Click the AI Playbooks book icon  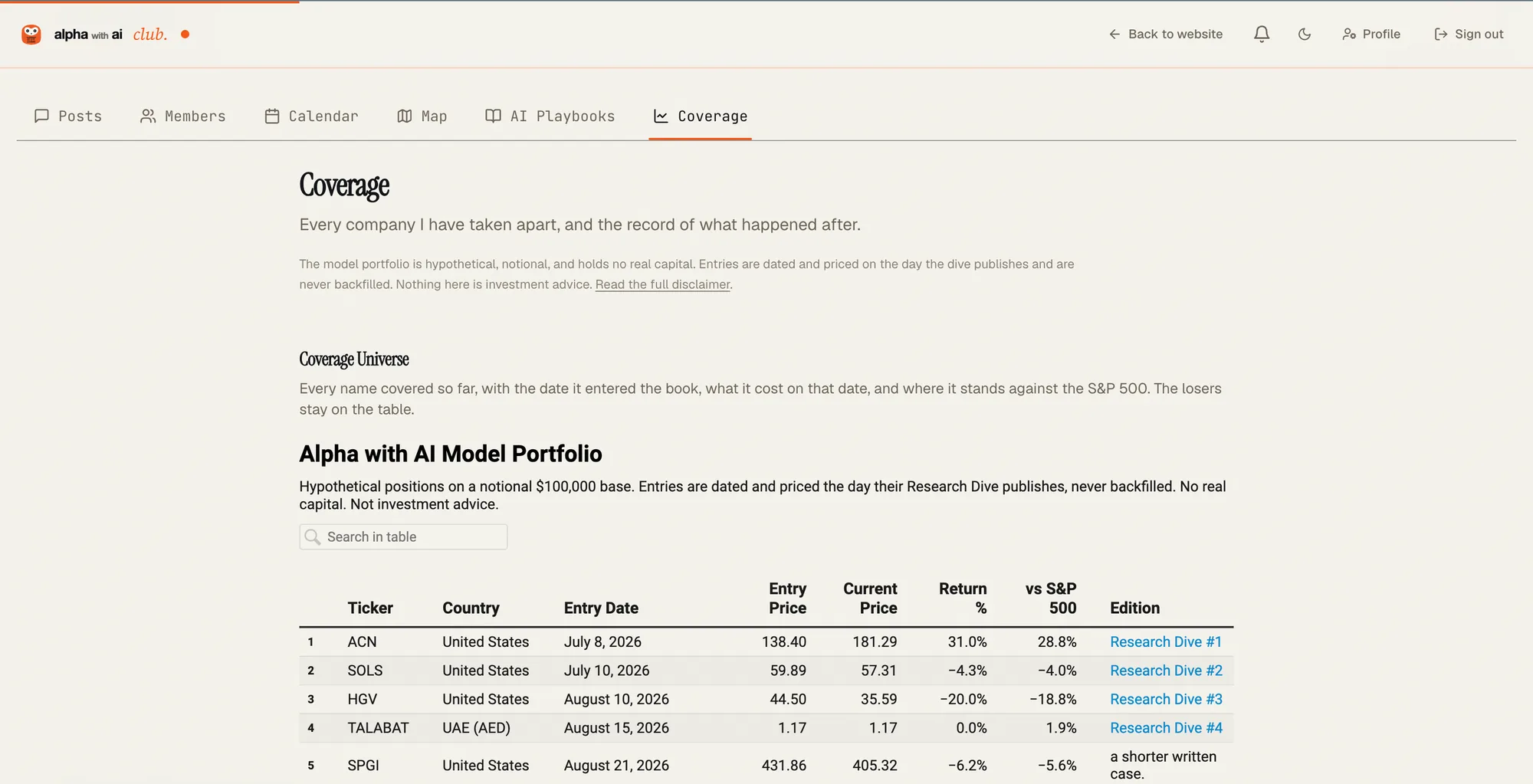(494, 116)
